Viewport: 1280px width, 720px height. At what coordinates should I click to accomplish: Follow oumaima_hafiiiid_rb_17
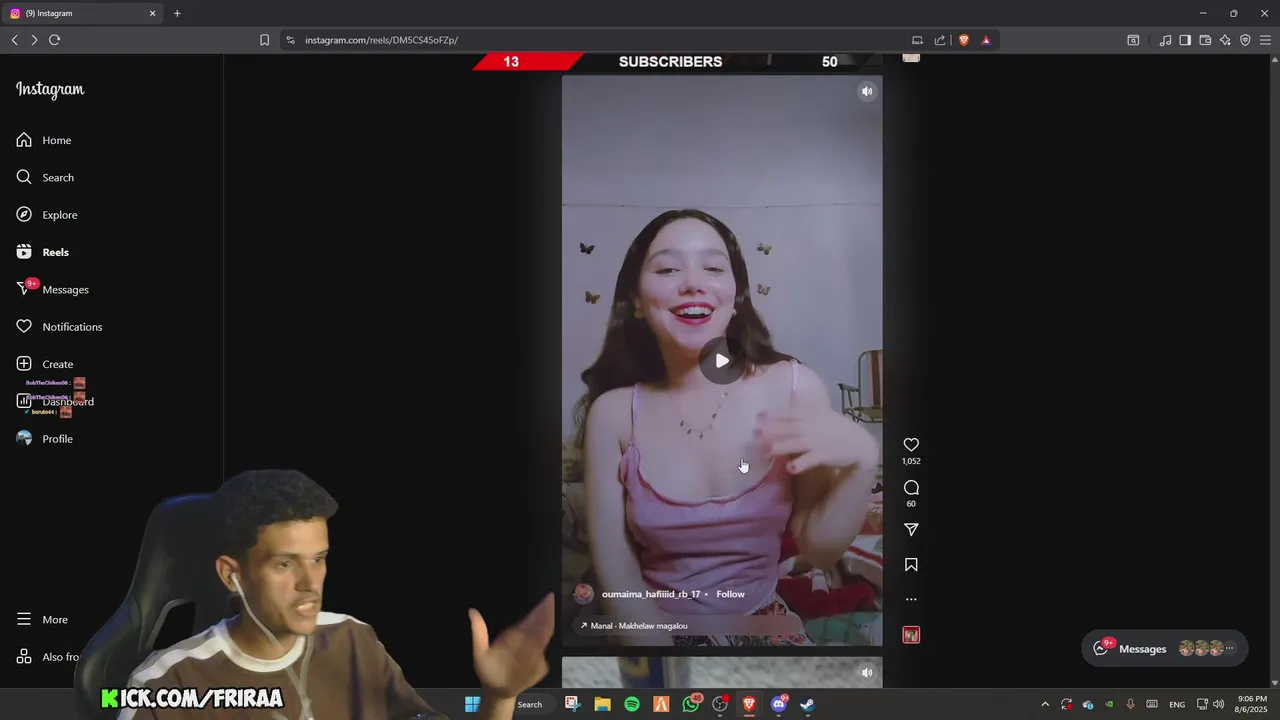coord(730,594)
